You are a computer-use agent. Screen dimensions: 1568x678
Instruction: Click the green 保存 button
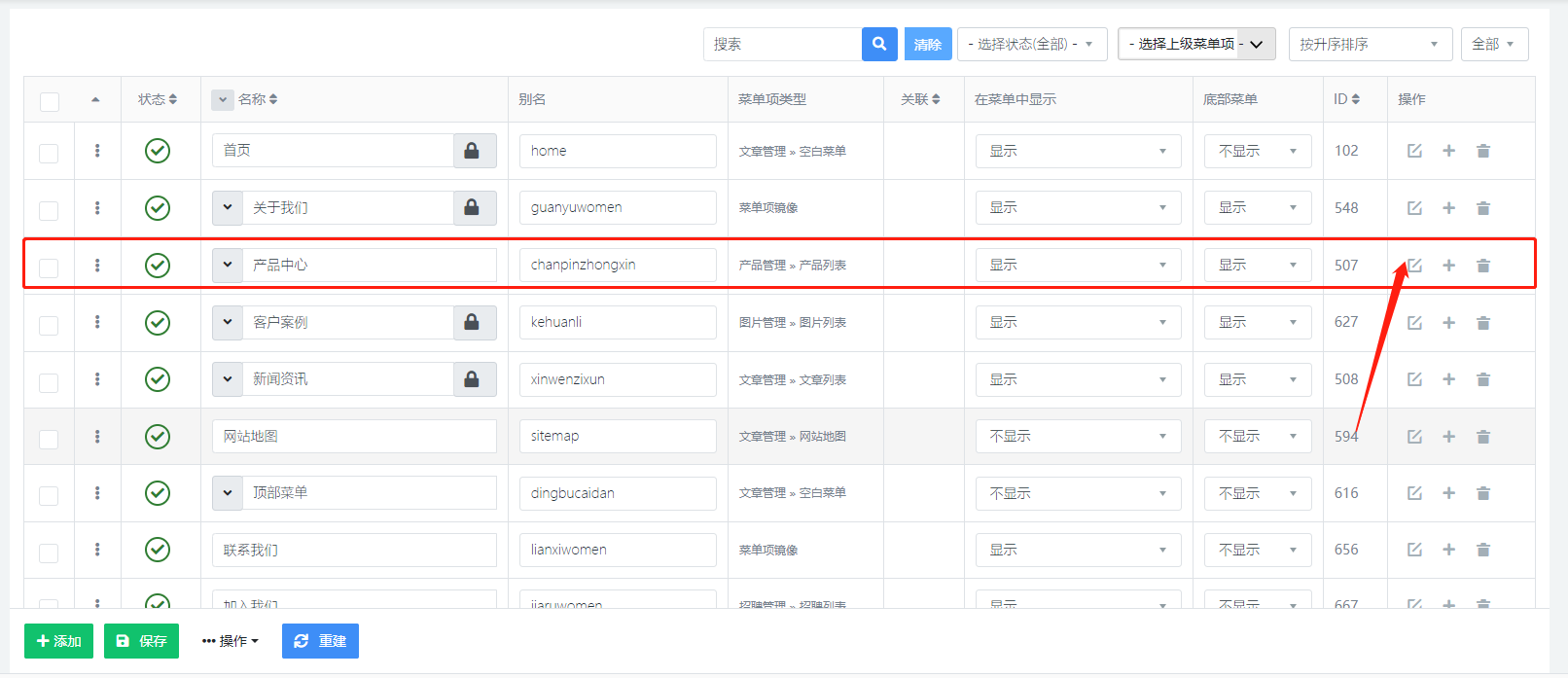point(141,641)
